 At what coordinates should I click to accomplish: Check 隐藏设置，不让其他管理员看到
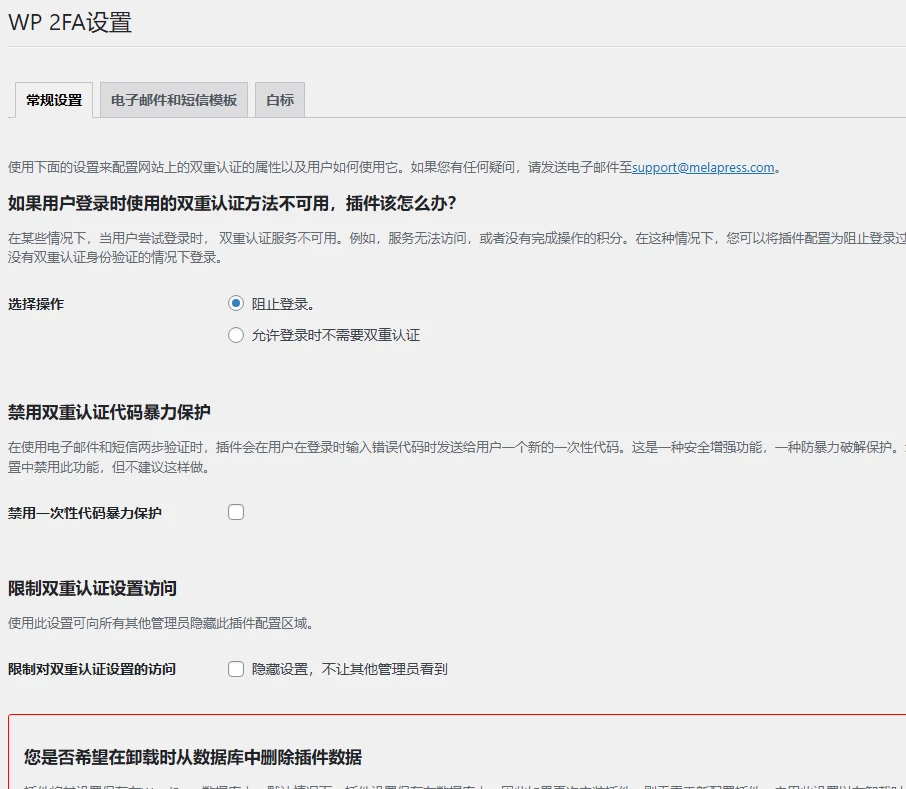(236, 668)
